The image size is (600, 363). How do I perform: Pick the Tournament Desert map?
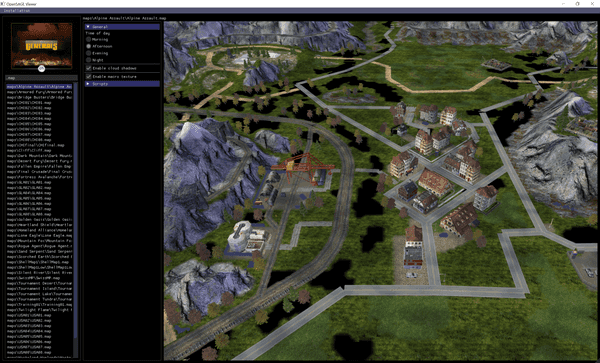tap(39, 283)
